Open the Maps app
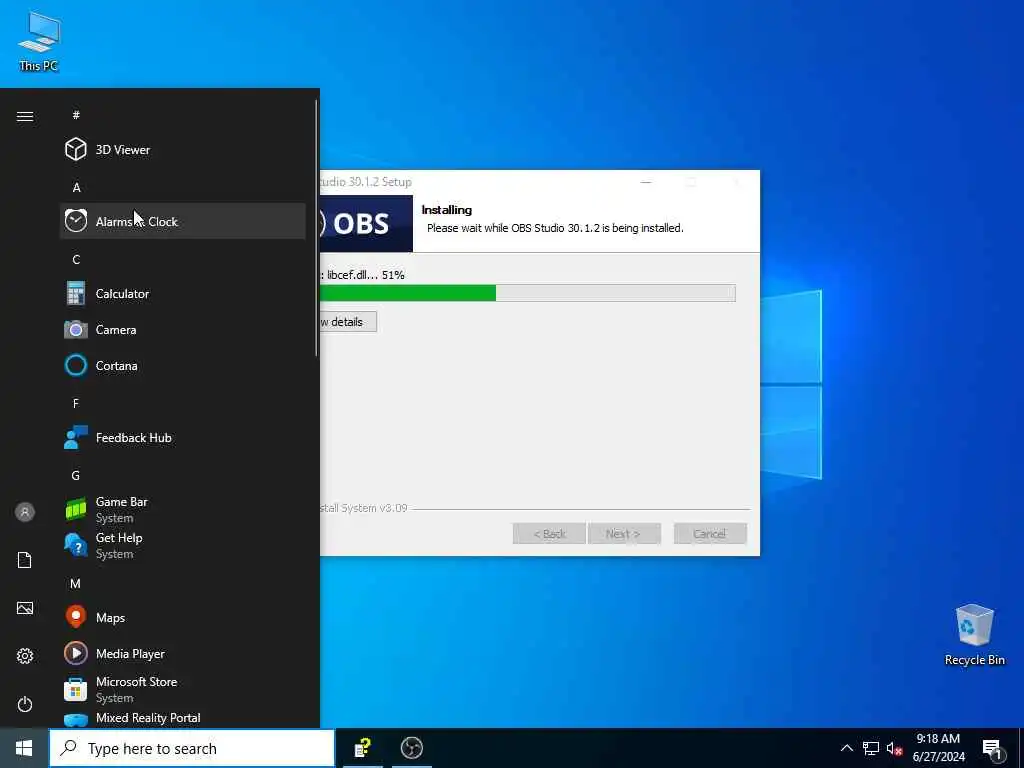Screen dimensions: 1024x768 tap(182, 618)
